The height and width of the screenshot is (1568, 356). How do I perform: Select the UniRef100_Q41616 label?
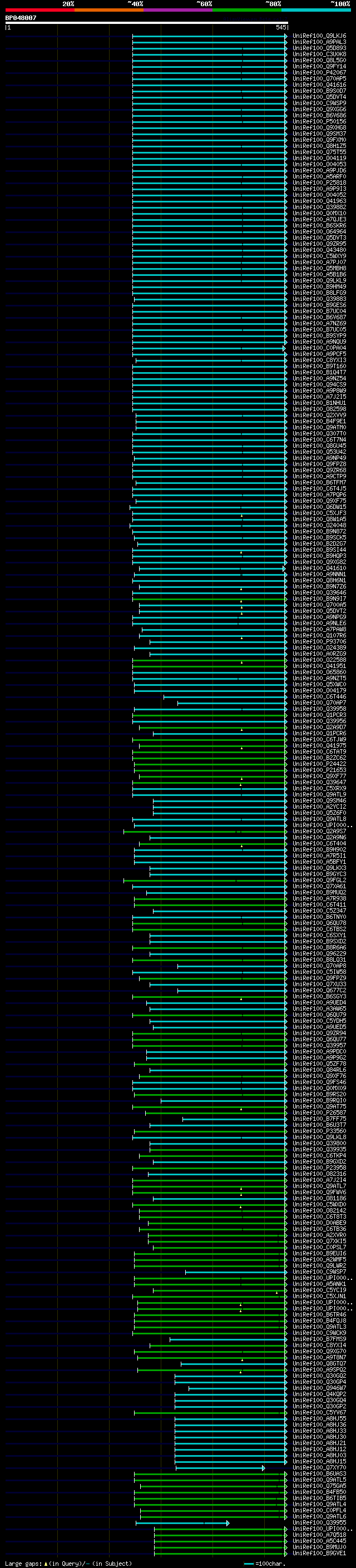319,85
